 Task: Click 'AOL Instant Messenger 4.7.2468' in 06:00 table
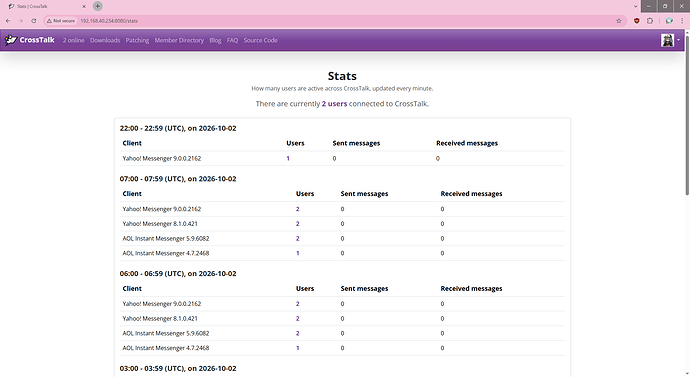tap(165, 348)
